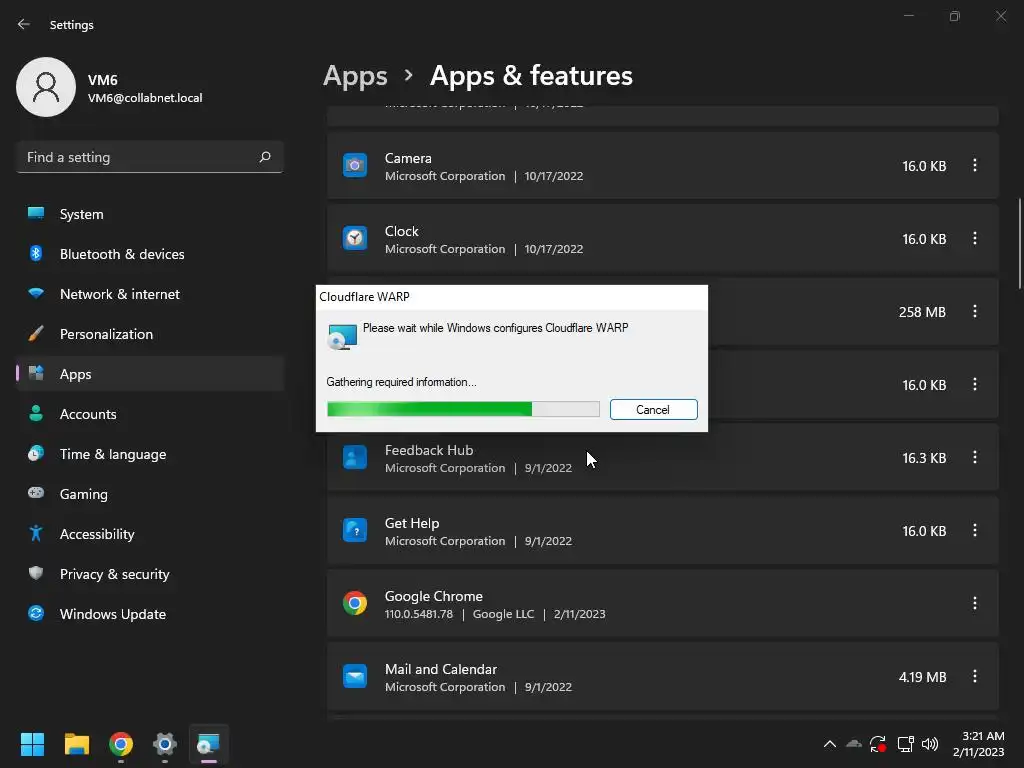Open more options for Mail and Calendar
Image resolution: width=1024 pixels, height=768 pixels.
(974, 677)
